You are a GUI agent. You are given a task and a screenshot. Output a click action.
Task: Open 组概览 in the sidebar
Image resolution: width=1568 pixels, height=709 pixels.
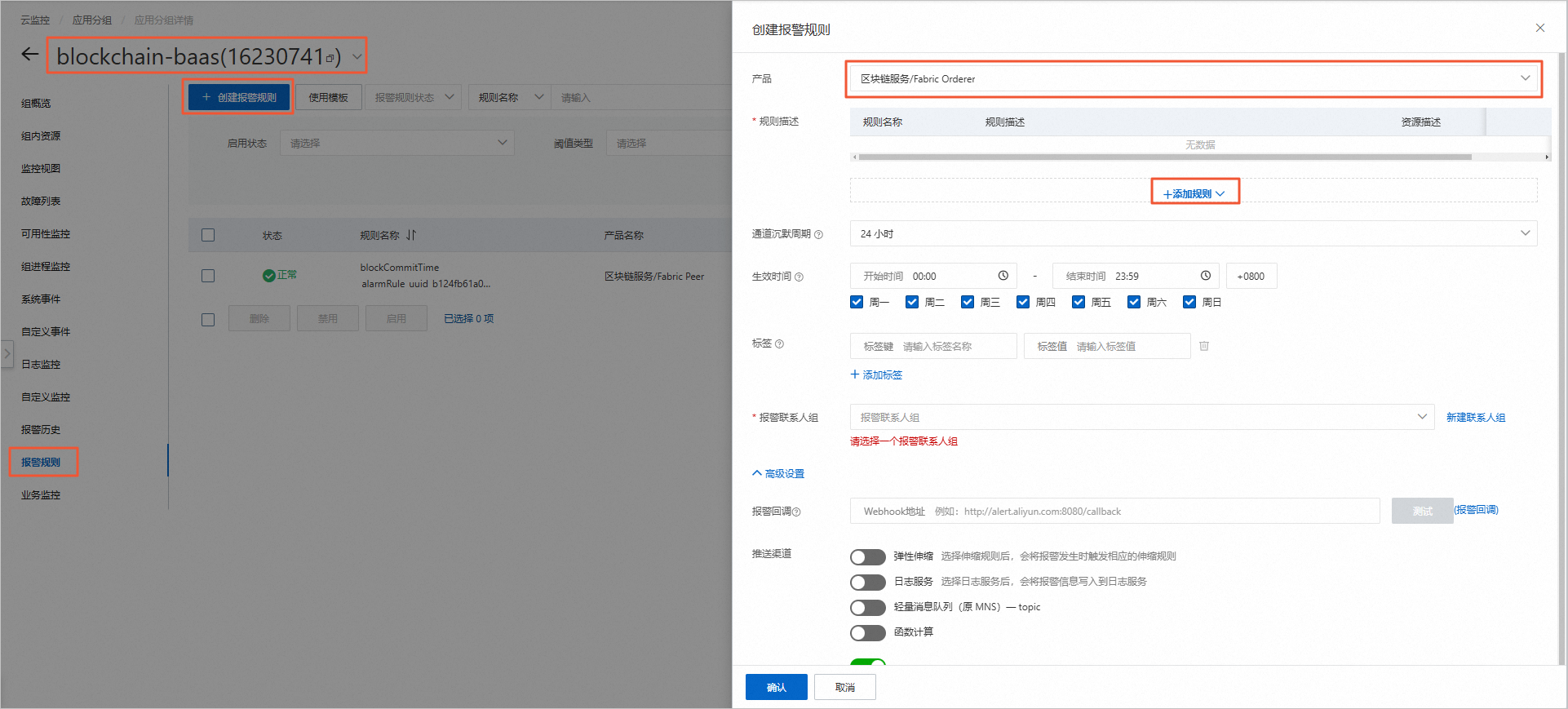(x=36, y=104)
